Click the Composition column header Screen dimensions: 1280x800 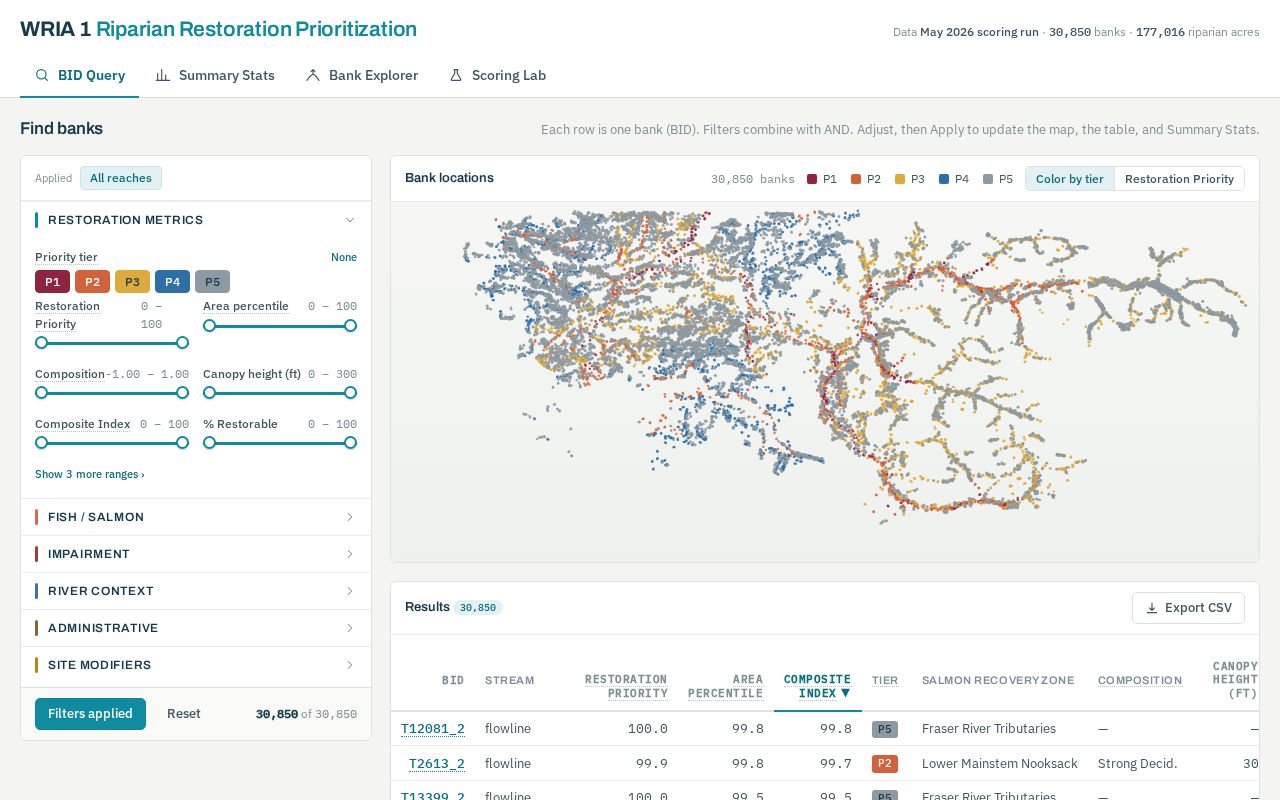[x=1140, y=680]
